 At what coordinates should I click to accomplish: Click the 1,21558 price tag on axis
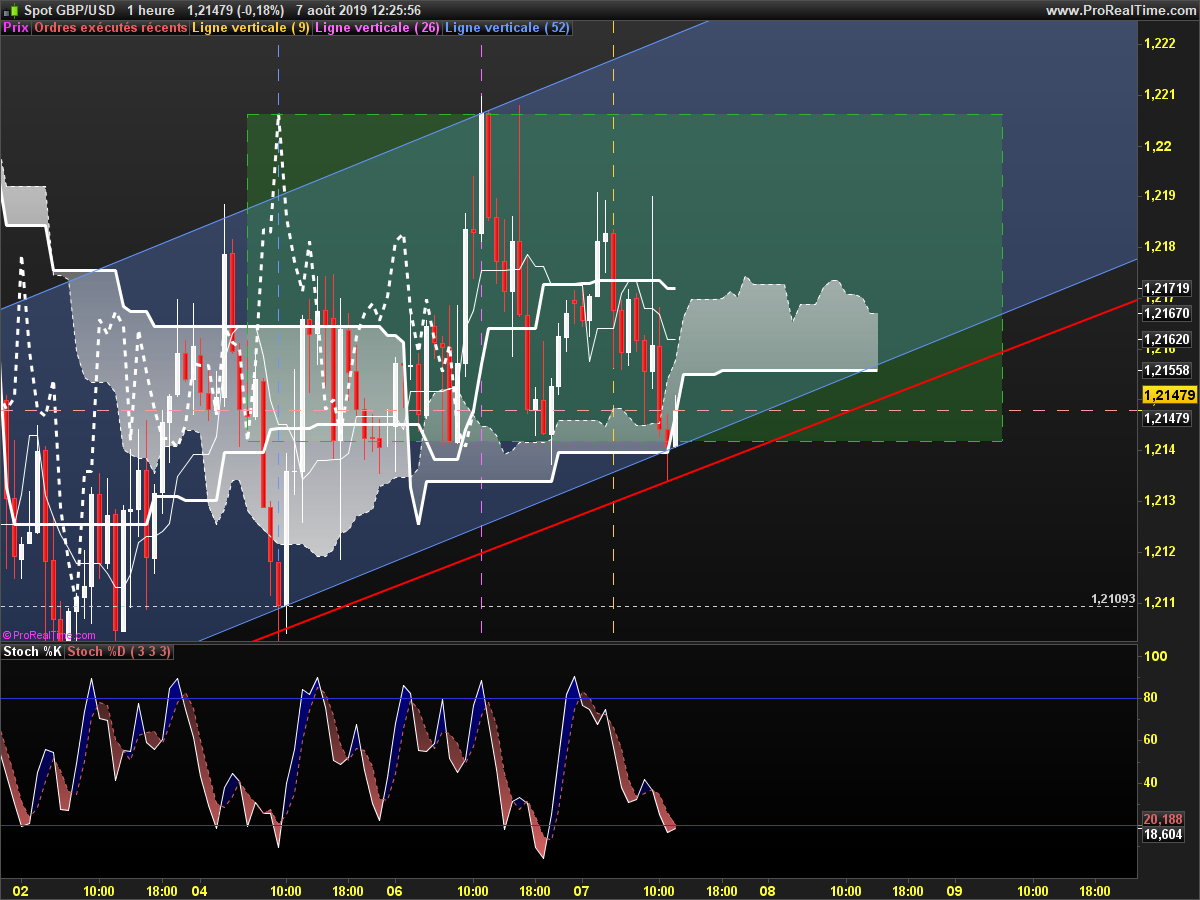[1169, 370]
